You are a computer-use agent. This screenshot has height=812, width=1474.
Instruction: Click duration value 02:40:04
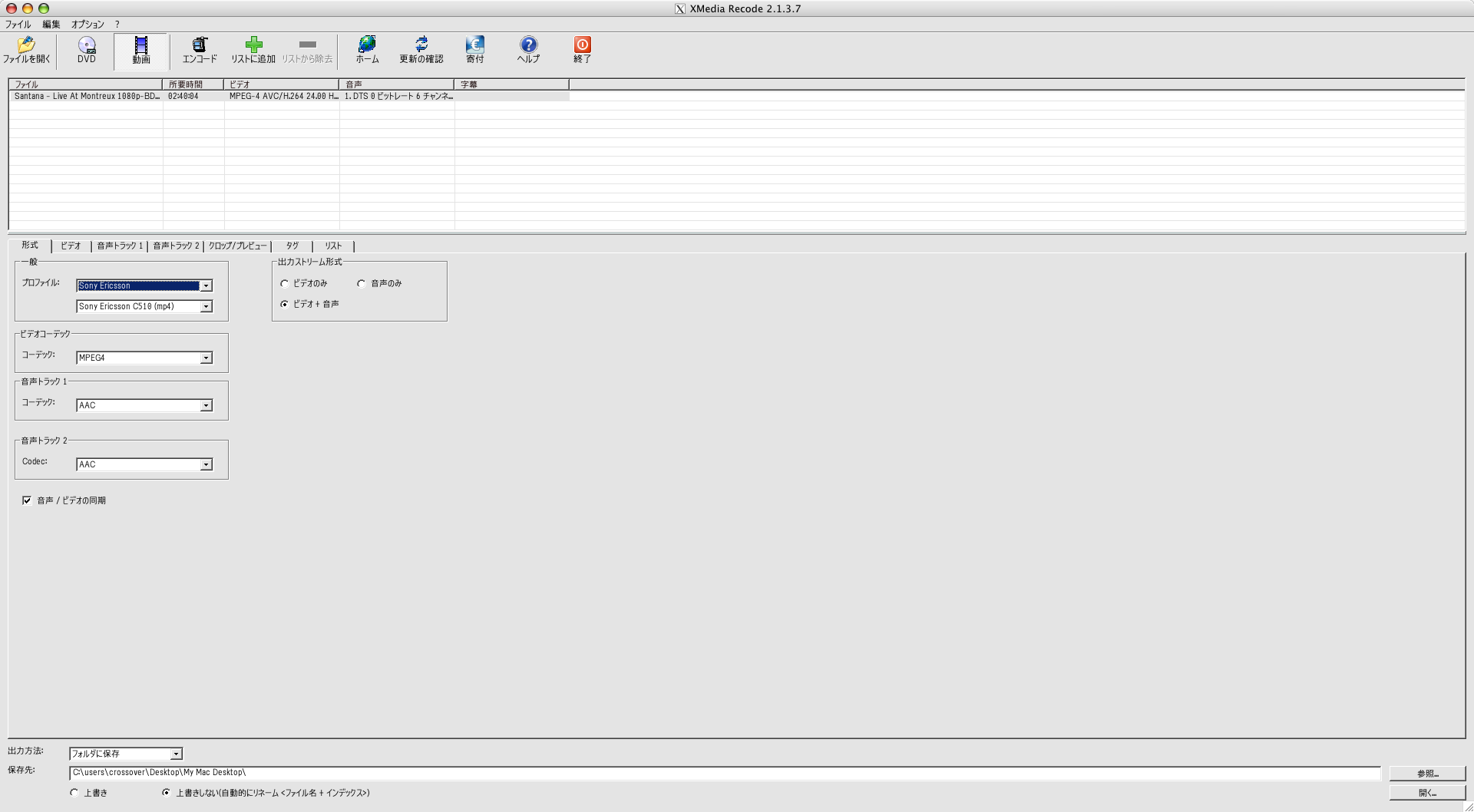pyautogui.click(x=183, y=96)
